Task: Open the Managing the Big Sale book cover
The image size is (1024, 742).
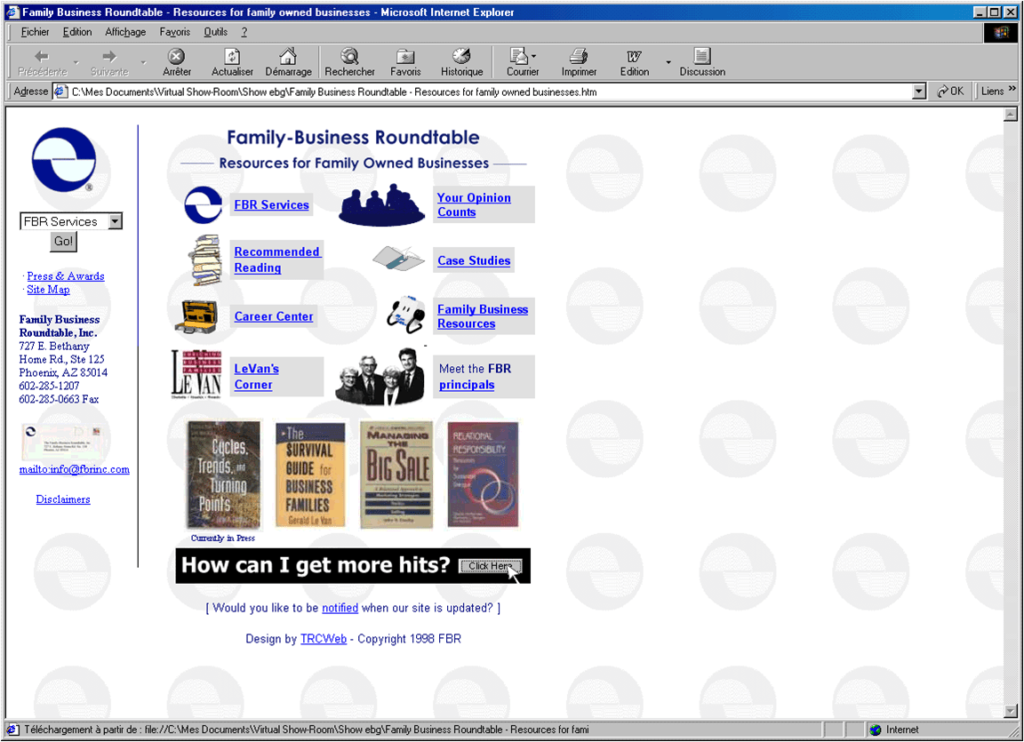Action: (397, 475)
